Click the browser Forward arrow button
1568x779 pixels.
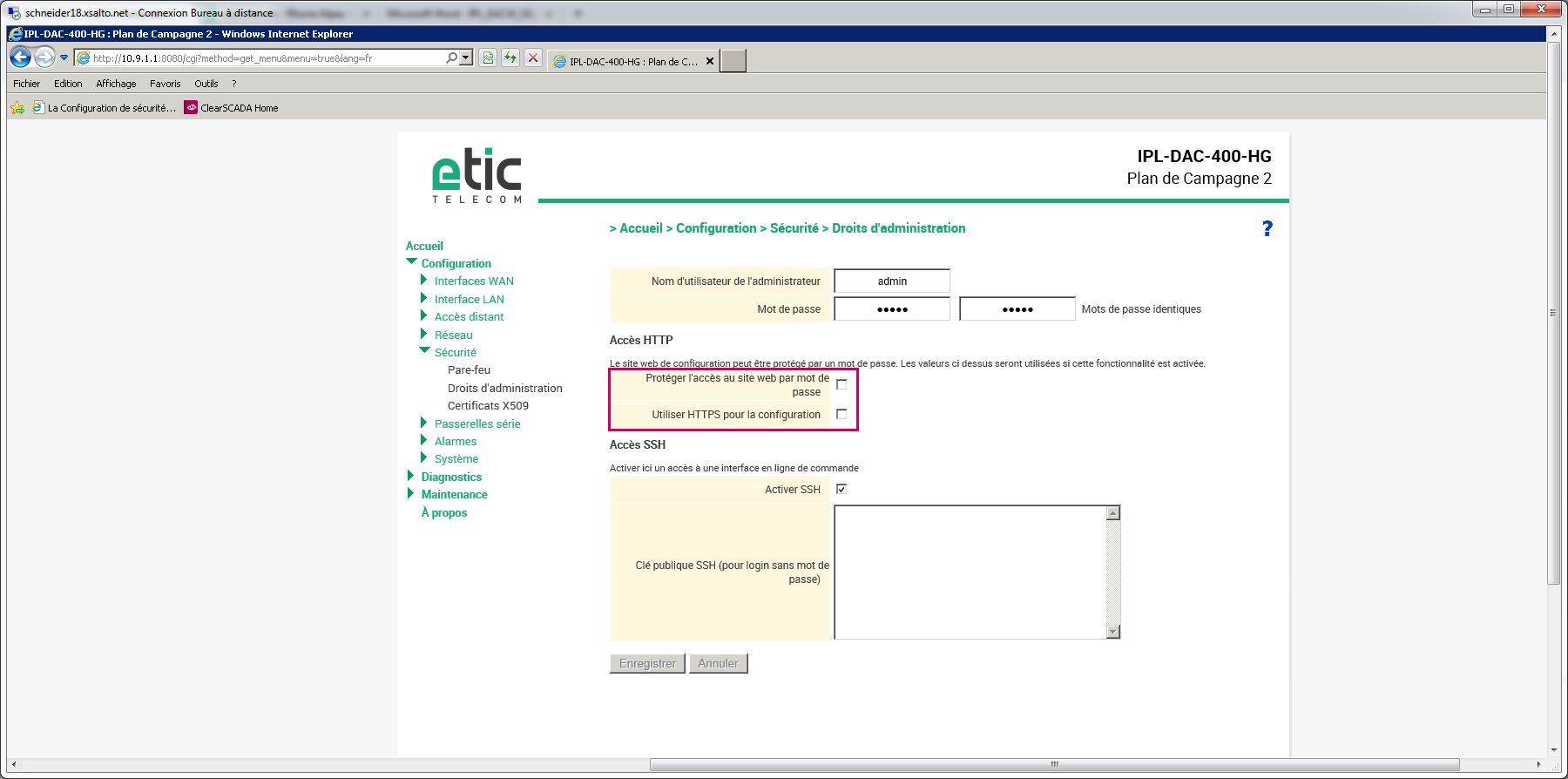[x=44, y=58]
